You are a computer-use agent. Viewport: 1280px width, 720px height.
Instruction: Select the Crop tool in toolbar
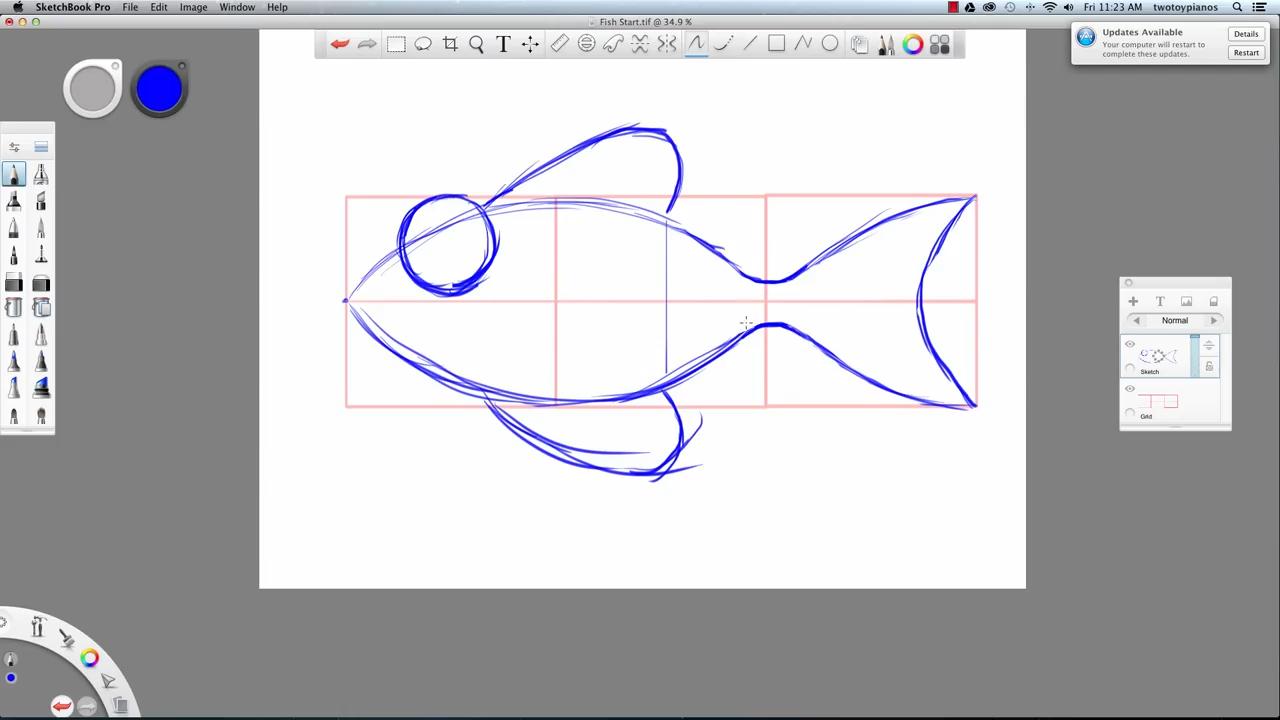point(450,44)
